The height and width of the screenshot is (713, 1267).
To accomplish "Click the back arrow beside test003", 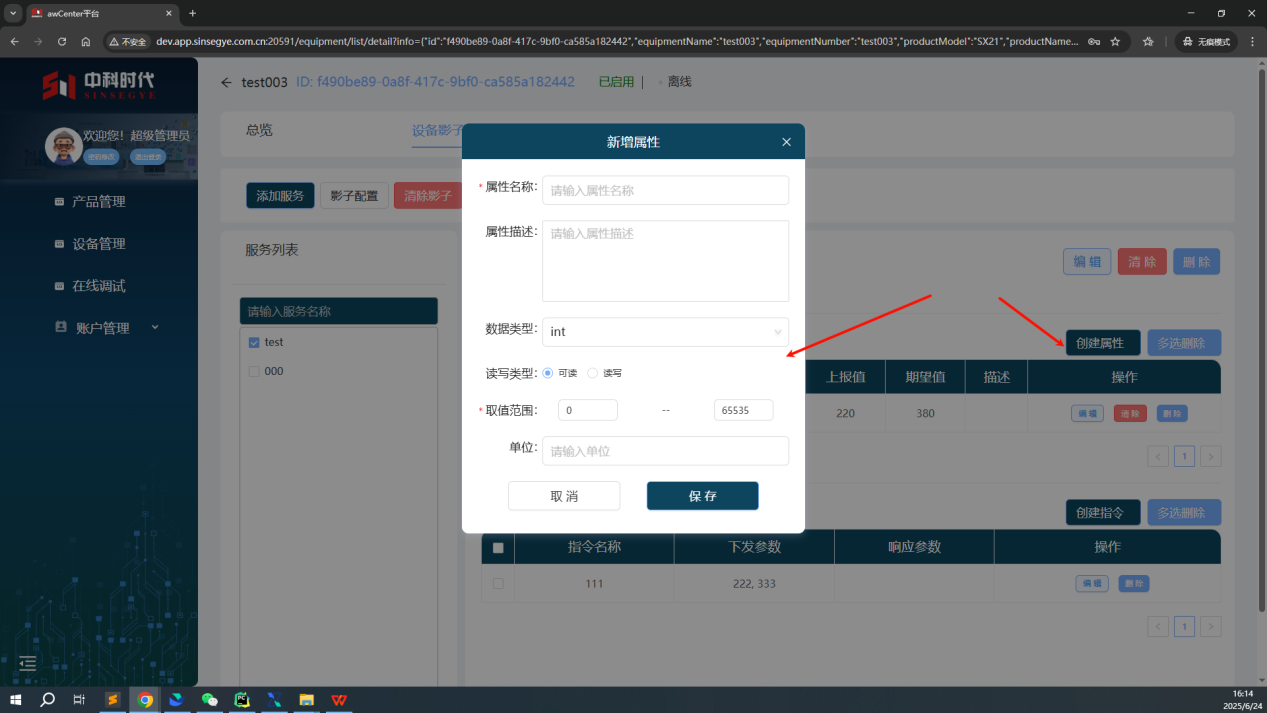I will tap(226, 82).
